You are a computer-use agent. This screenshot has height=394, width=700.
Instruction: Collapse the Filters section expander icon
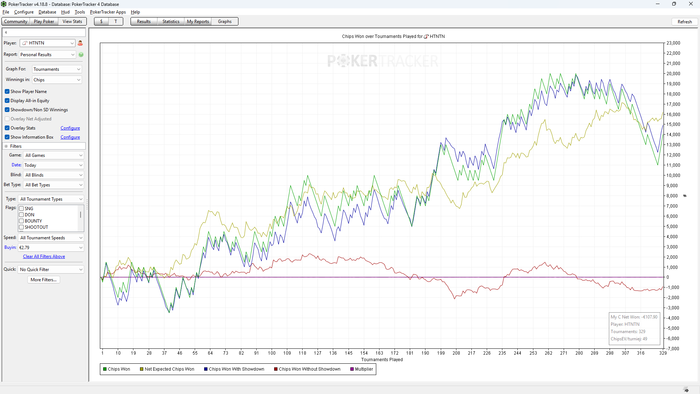tap(6, 146)
